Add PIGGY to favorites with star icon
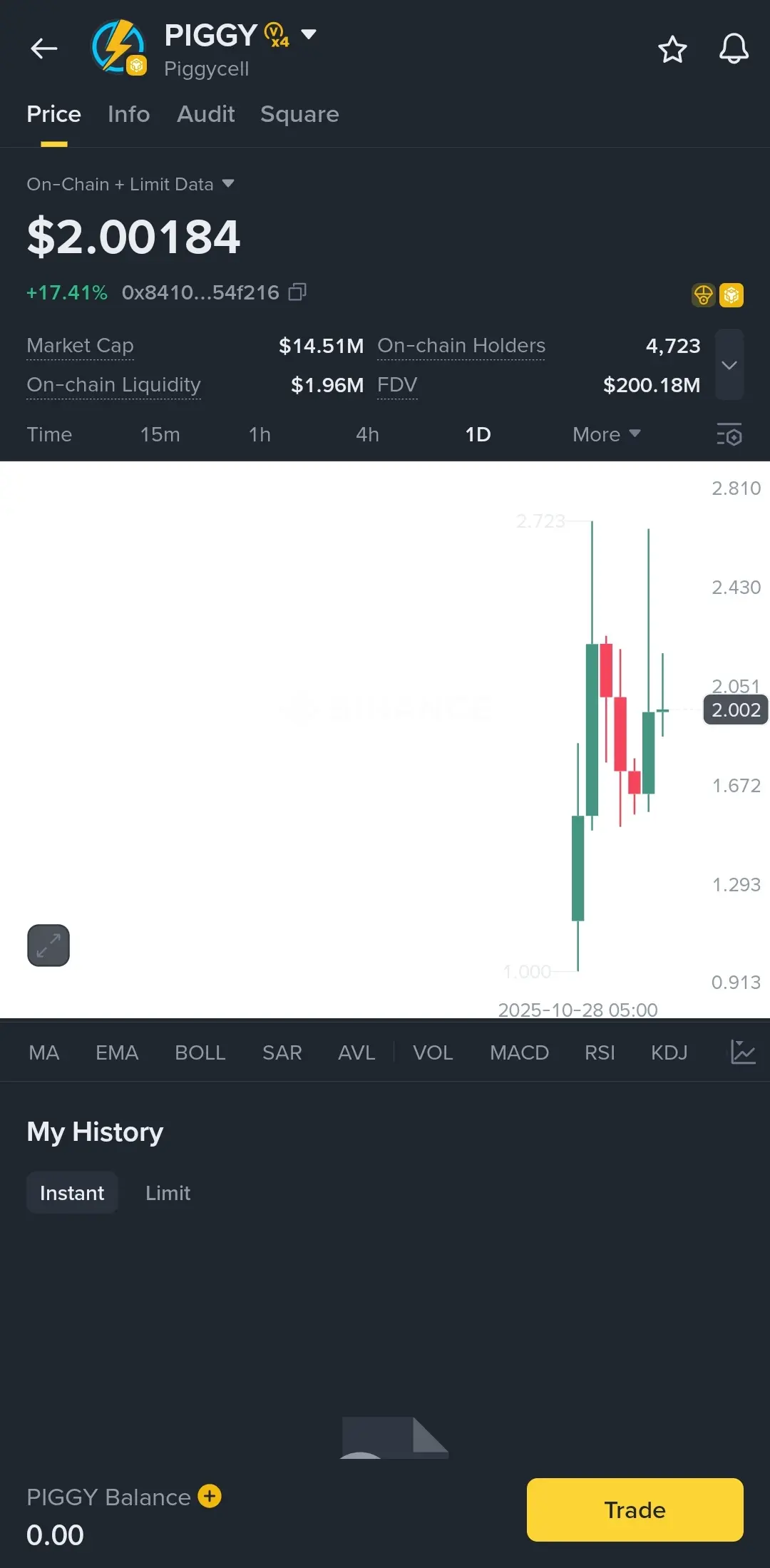The height and width of the screenshot is (1568, 770). click(x=672, y=49)
